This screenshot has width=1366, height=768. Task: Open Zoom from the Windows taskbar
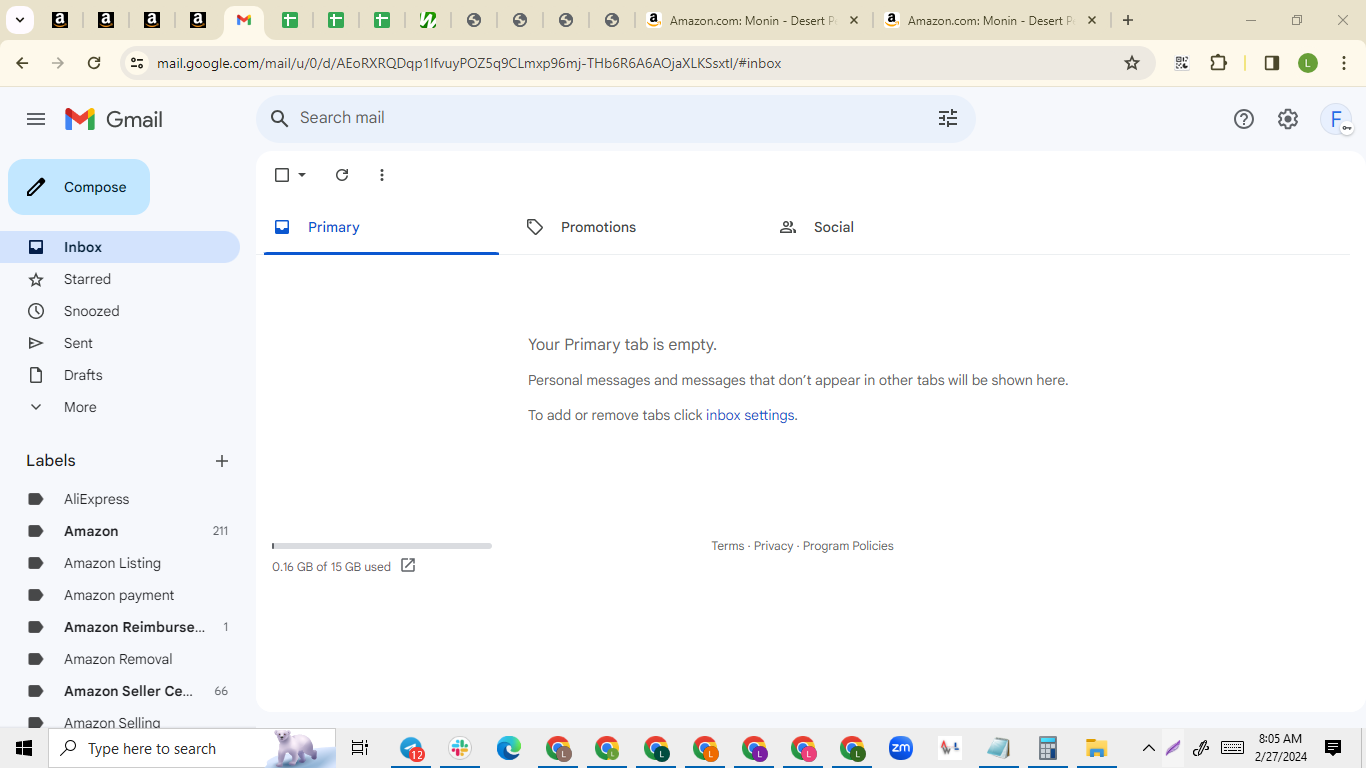[901, 748]
